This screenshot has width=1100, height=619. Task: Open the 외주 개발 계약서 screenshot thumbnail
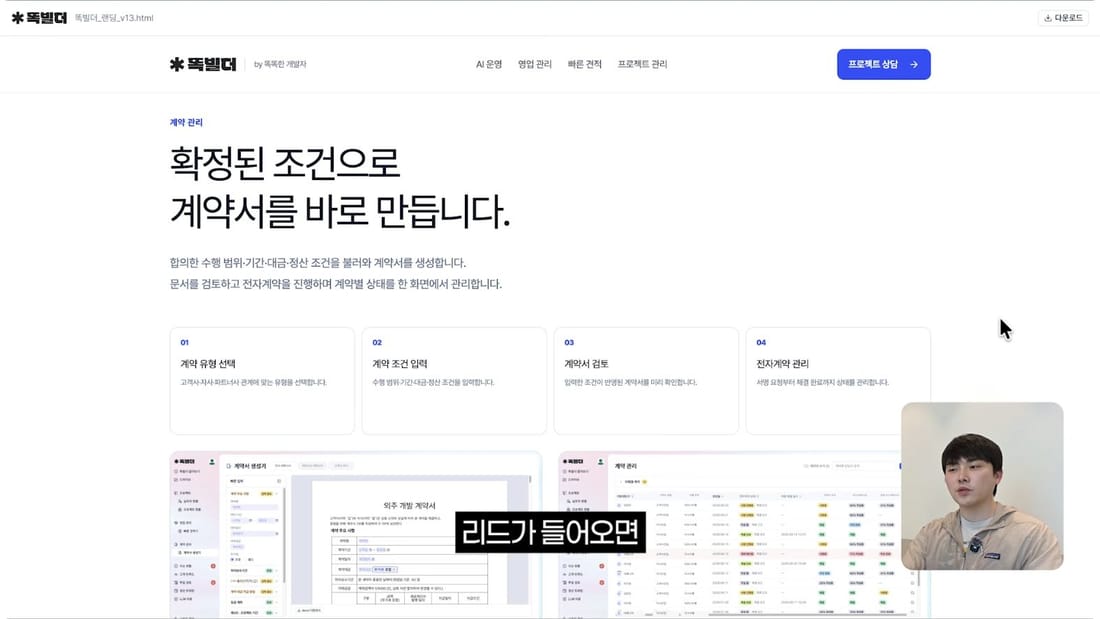coord(356,535)
